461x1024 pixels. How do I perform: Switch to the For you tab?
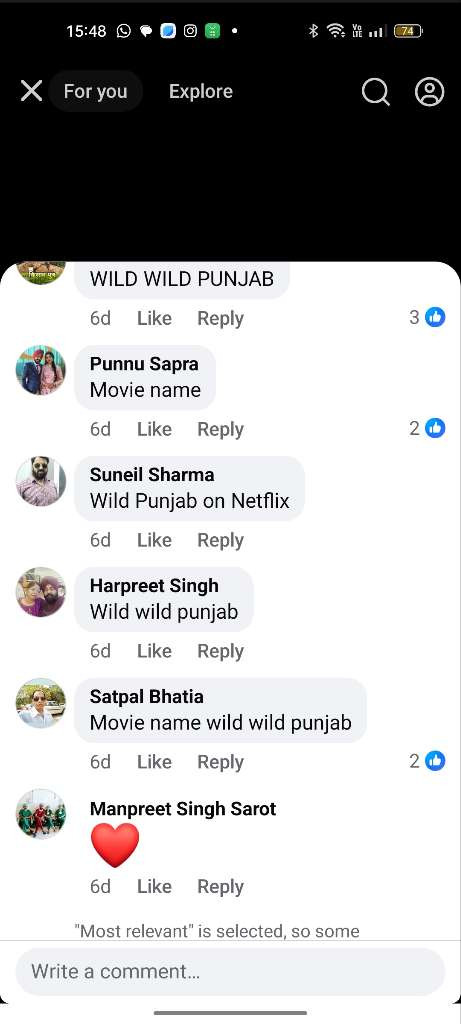[x=95, y=91]
